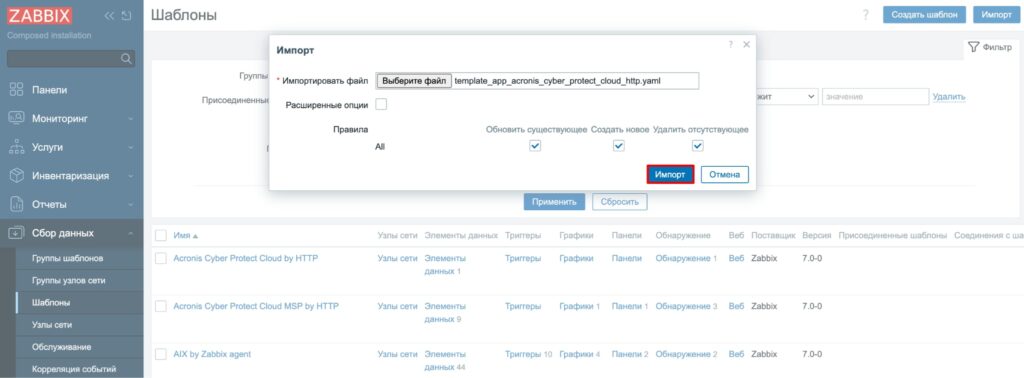
Task: Expand the Отчеты menu chevron
Action: click(x=131, y=204)
